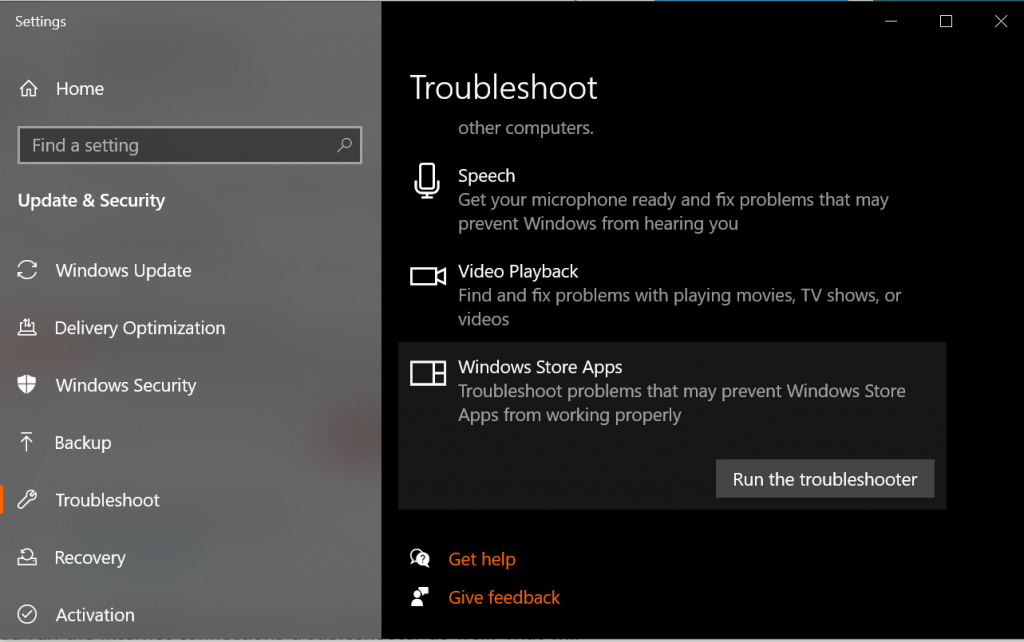Click the Troubleshoot wrench icon
Image resolution: width=1024 pixels, height=642 pixels.
[x=27, y=500]
